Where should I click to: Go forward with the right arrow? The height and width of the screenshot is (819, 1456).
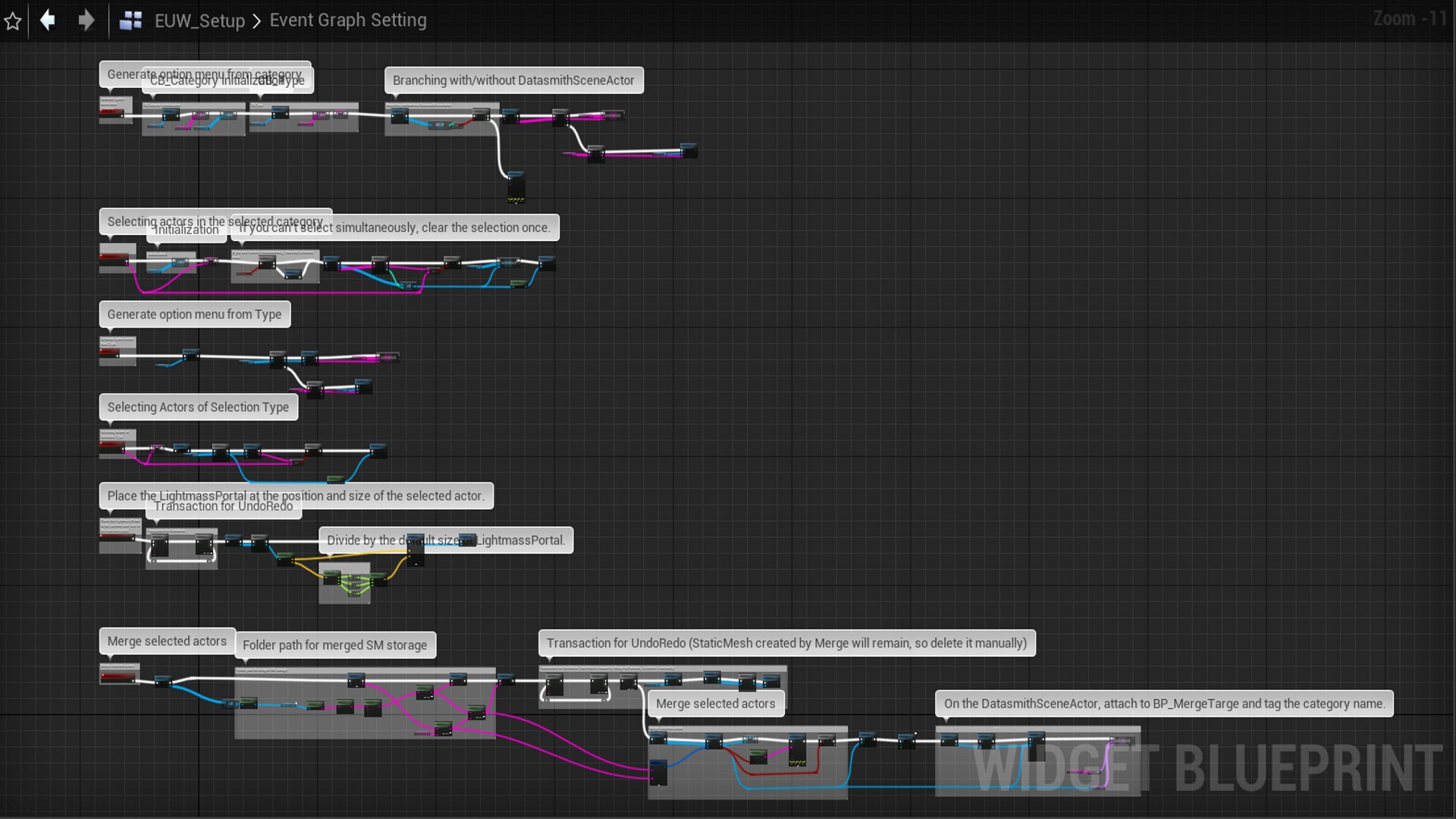[x=86, y=20]
